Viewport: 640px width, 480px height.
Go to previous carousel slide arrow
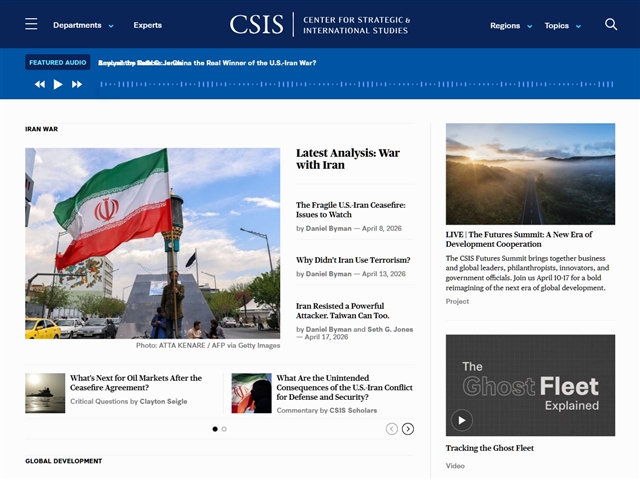[x=392, y=429]
